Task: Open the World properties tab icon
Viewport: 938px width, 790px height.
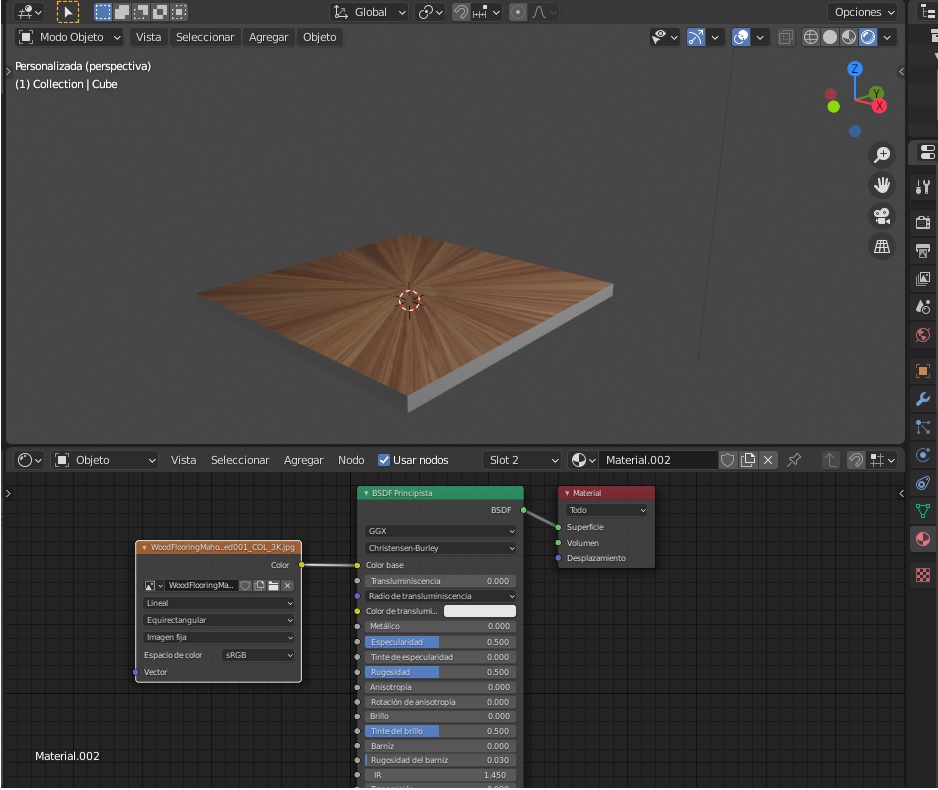Action: pos(923,335)
